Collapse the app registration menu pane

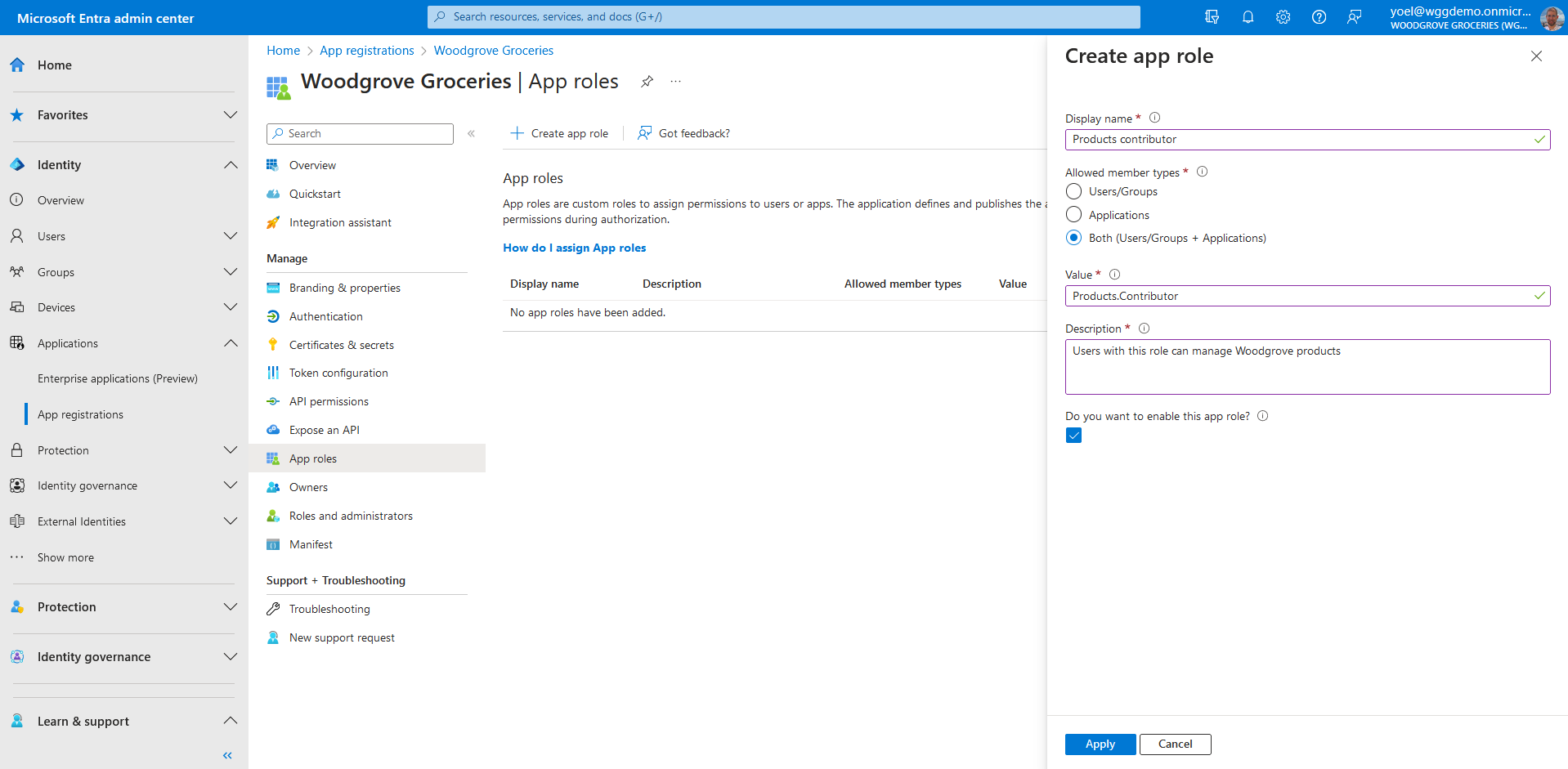tap(471, 134)
